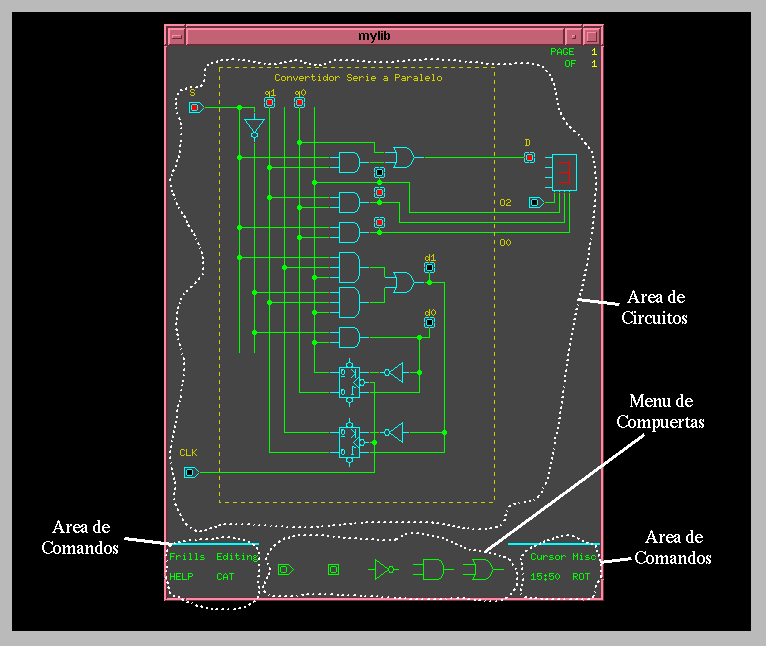Toggle the CLK input switch
This screenshot has width=766, height=646.
[x=190, y=472]
